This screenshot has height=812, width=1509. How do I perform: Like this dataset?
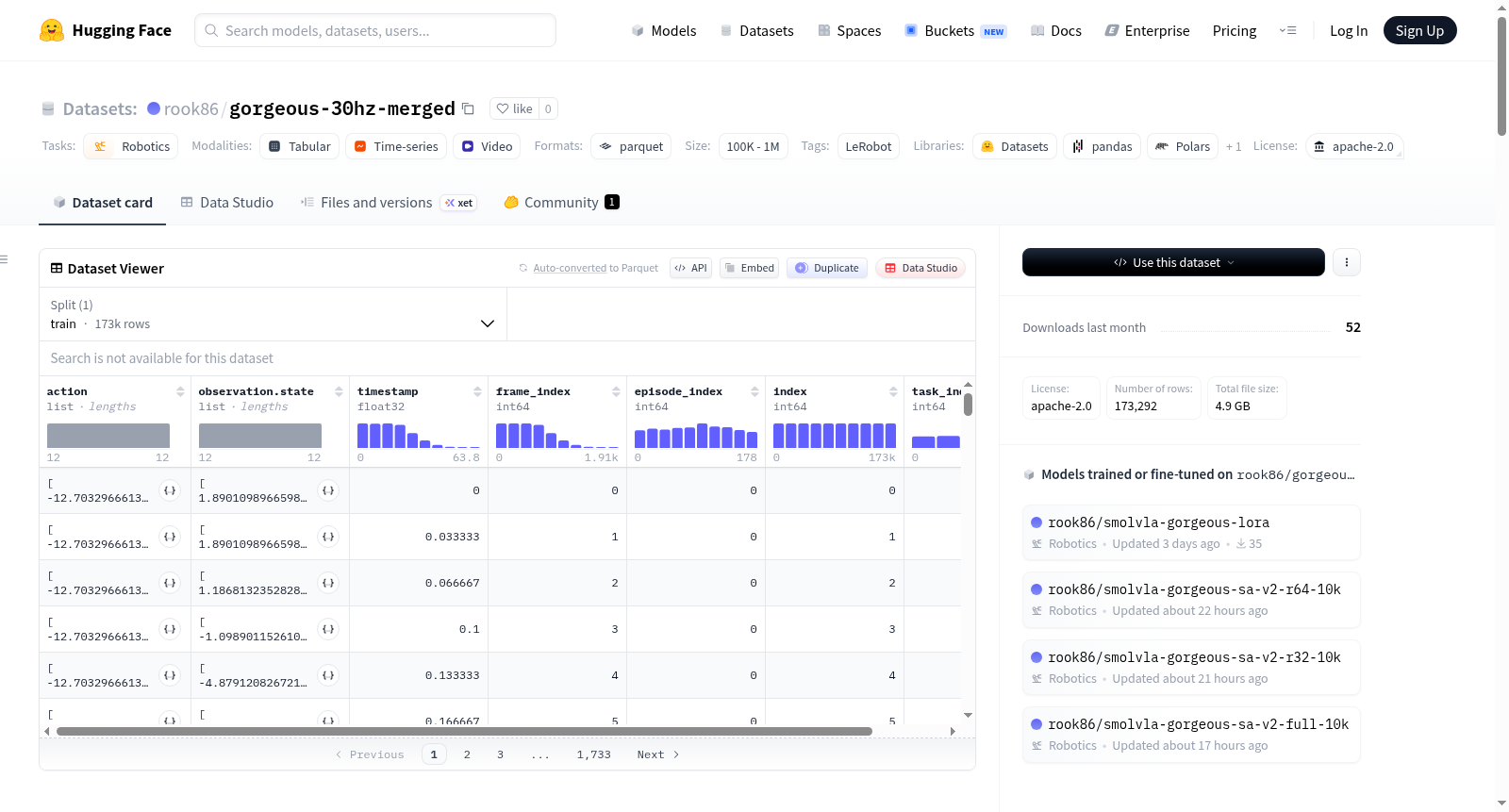[x=515, y=108]
